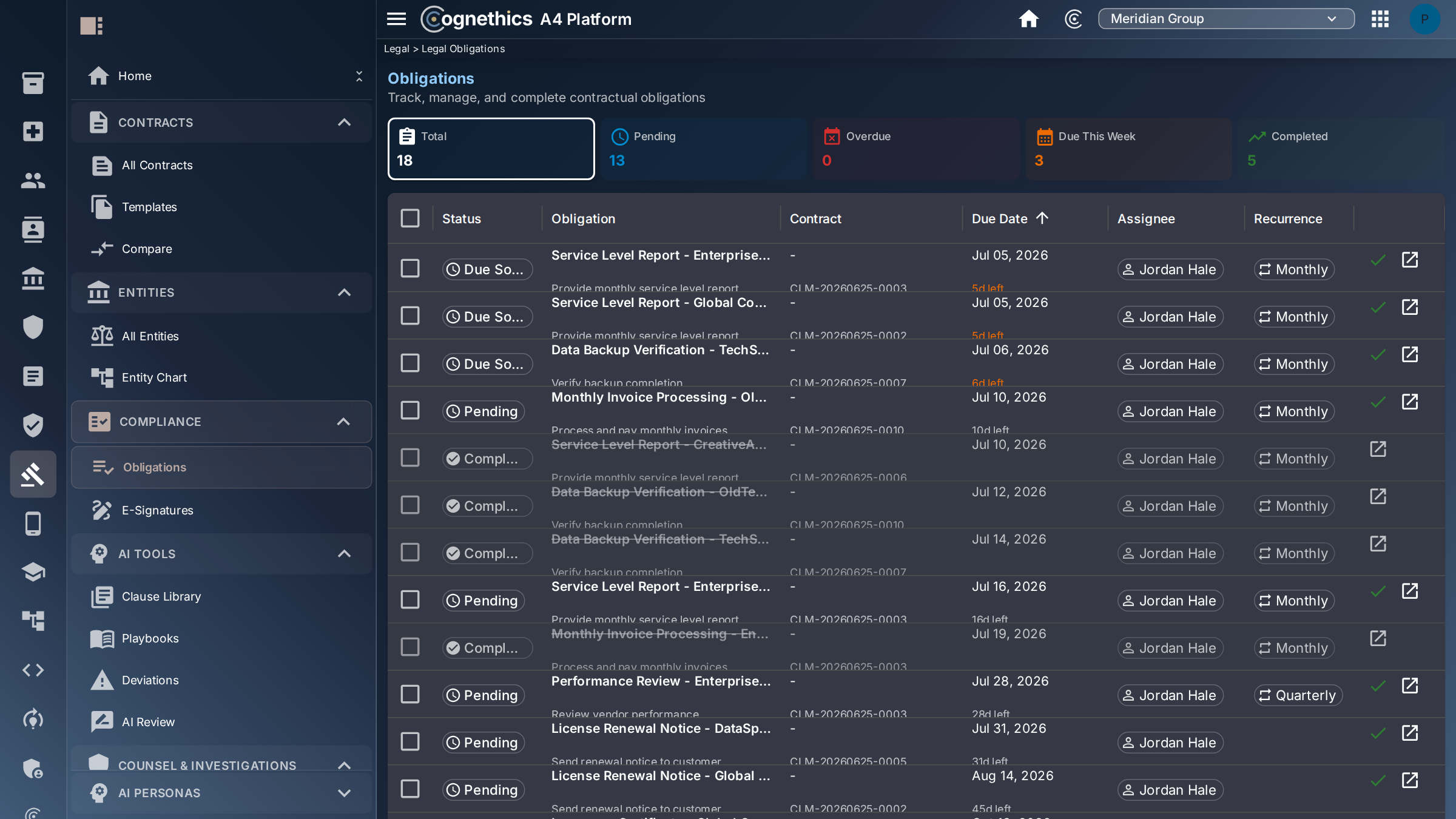
Task: Open the apps grid icon
Action: coord(1380,19)
